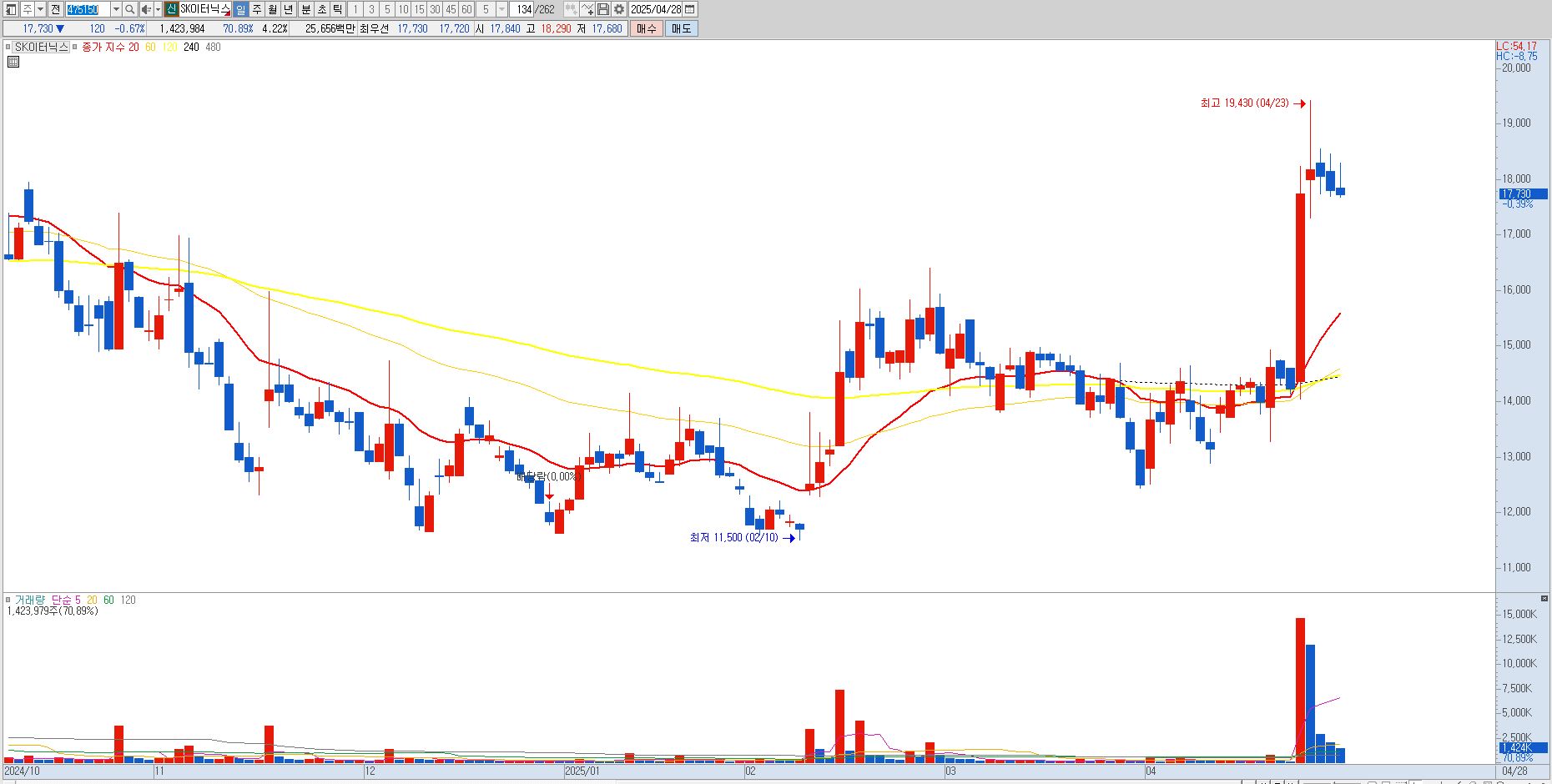Click the orange 60 price average label
Image resolution: width=1552 pixels, height=784 pixels.
click(x=150, y=47)
